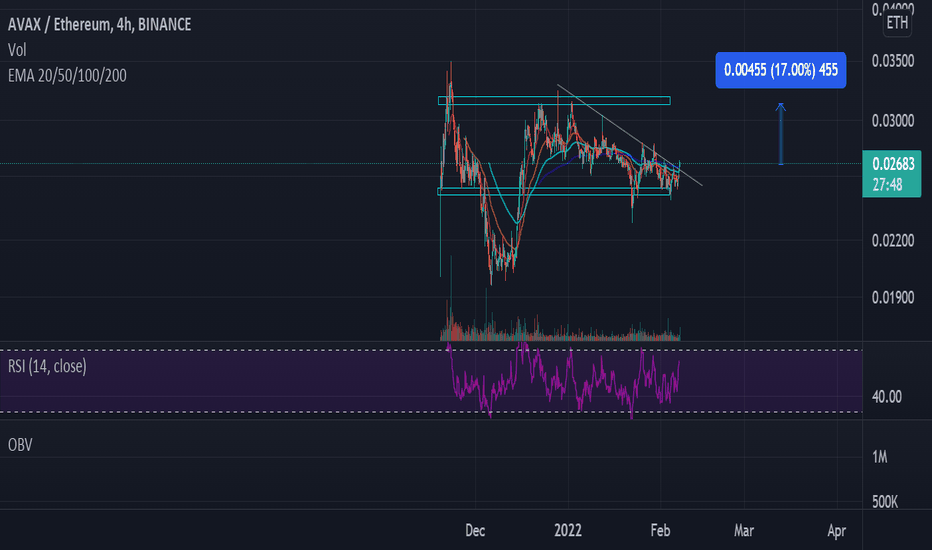
Task: Click the 0.00455 (17.00%) 455 measurement label
Action: tap(780, 70)
